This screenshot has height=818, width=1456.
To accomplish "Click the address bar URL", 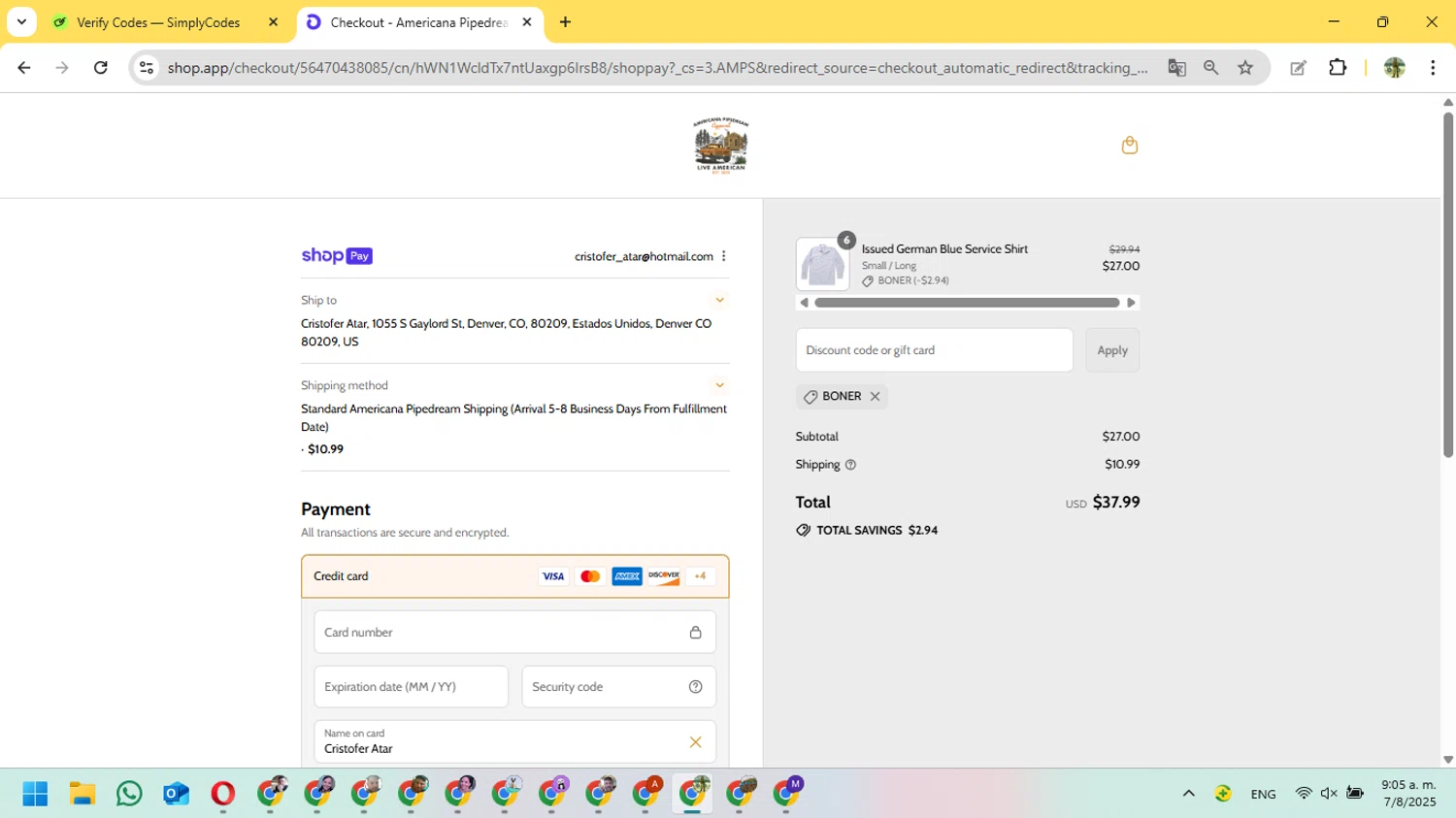I will pyautogui.click(x=657, y=68).
